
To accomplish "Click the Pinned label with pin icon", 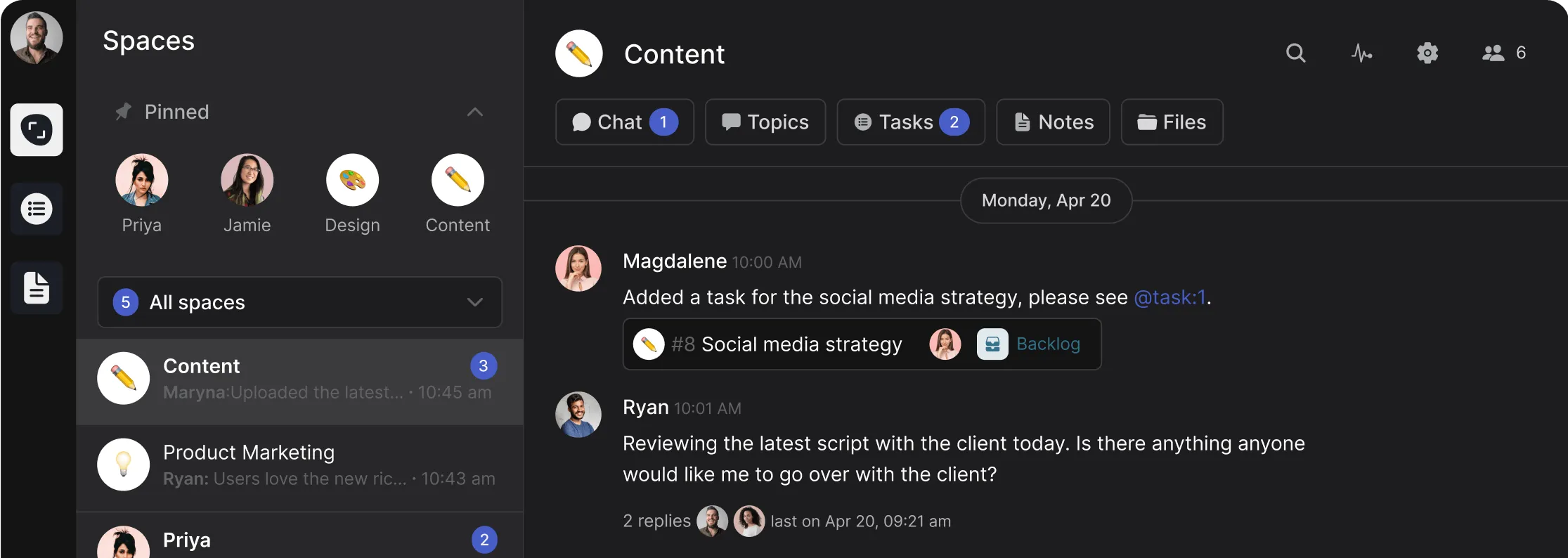I will point(162,112).
